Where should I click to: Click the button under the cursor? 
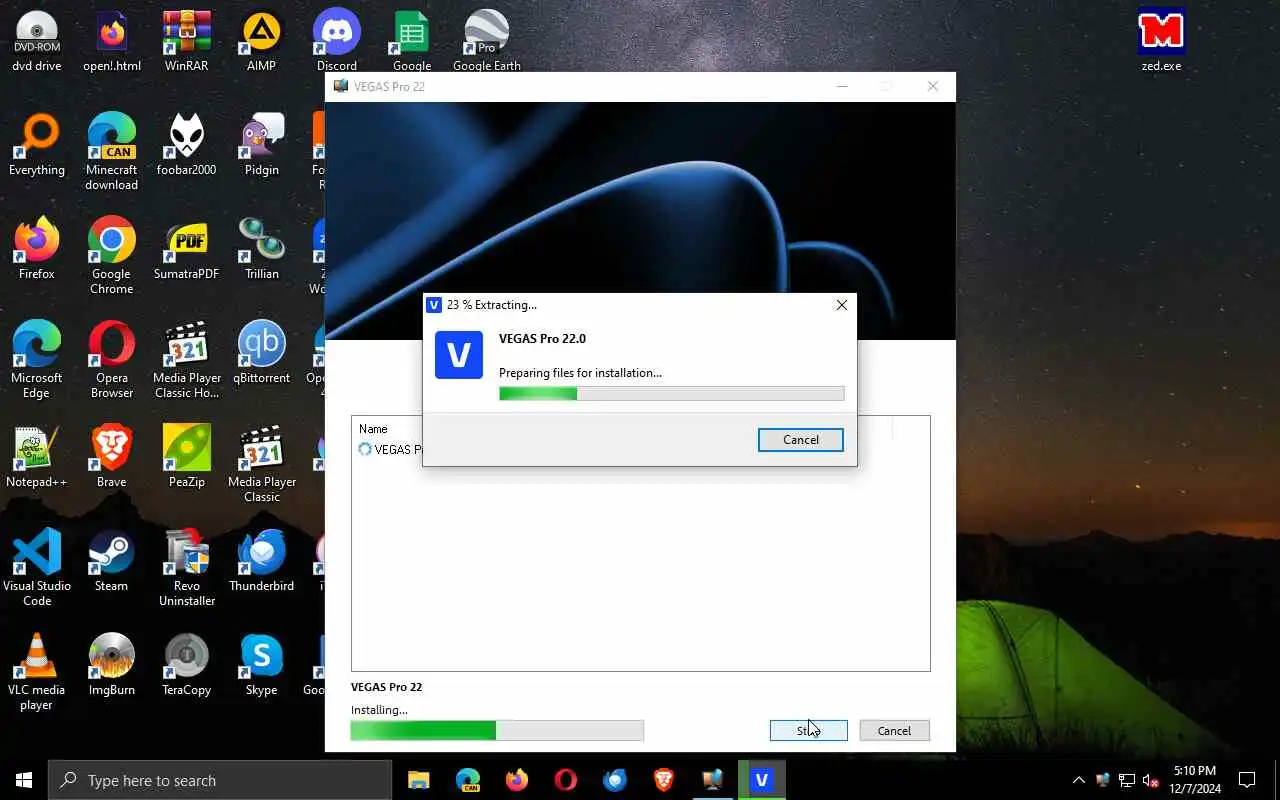pyautogui.click(x=808, y=731)
